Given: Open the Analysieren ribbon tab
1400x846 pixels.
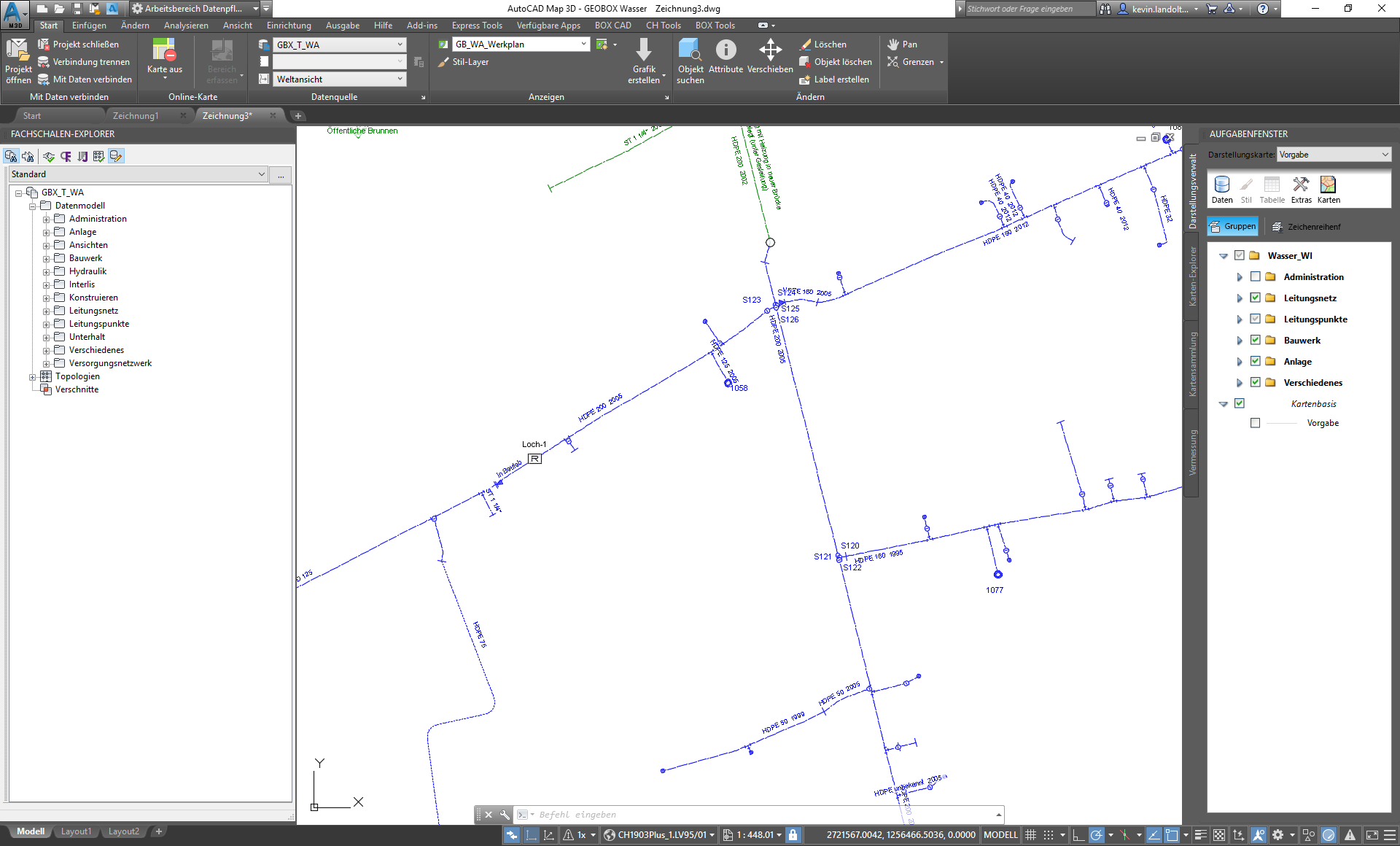Looking at the screenshot, I should (x=186, y=26).
